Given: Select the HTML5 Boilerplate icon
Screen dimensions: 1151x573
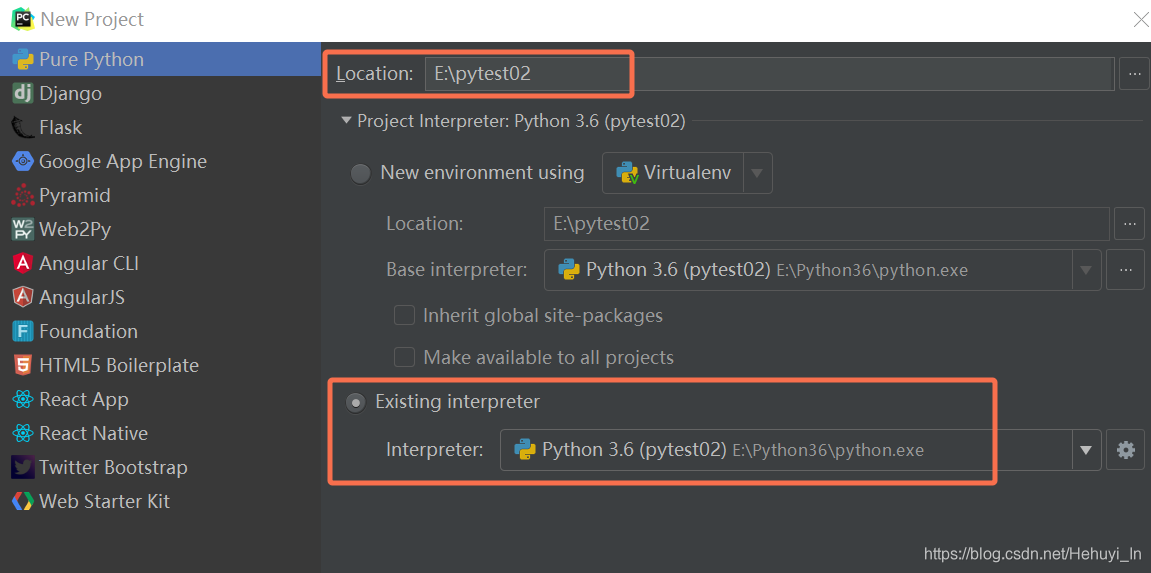Looking at the screenshot, I should 22,365.
